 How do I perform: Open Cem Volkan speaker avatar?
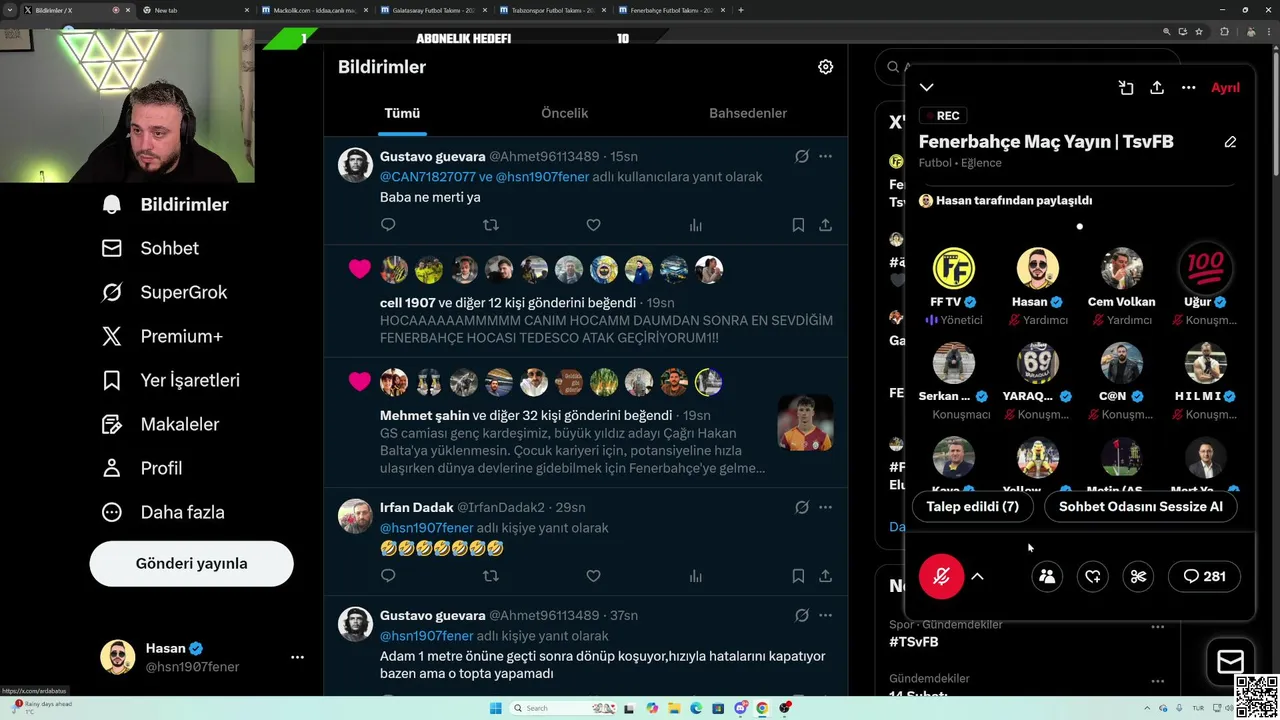[1121, 269]
